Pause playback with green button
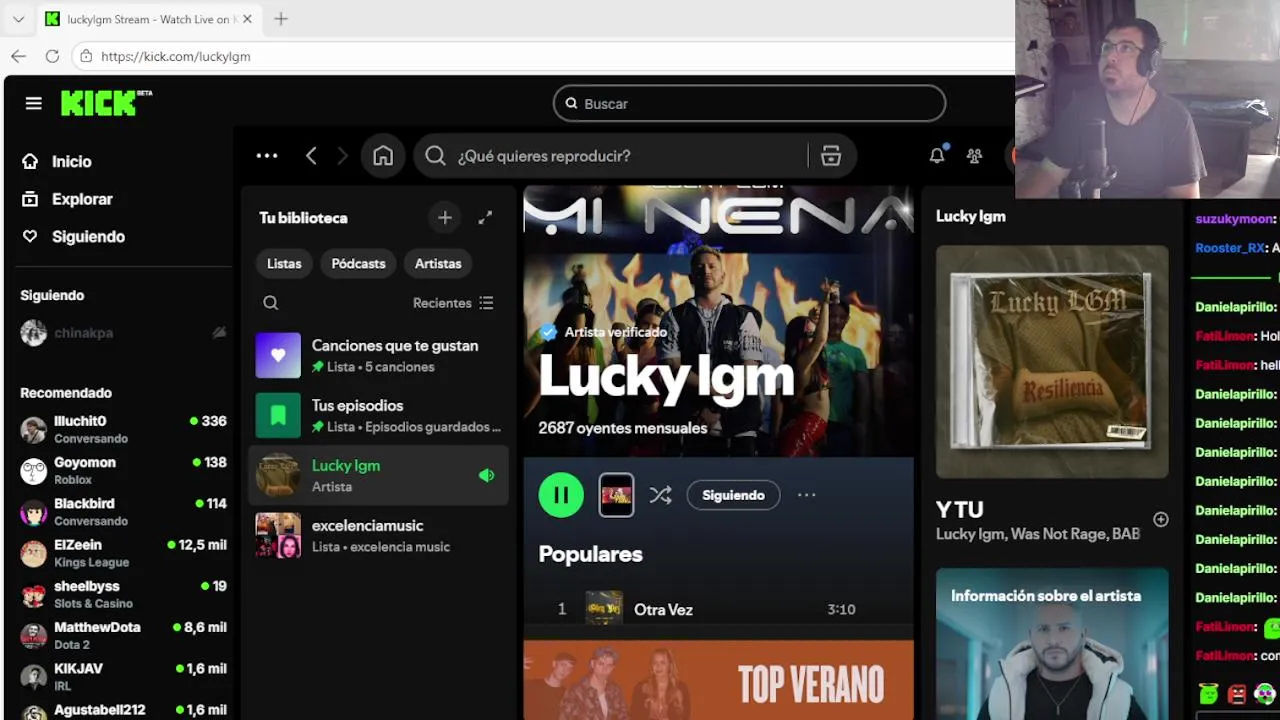 tap(561, 495)
